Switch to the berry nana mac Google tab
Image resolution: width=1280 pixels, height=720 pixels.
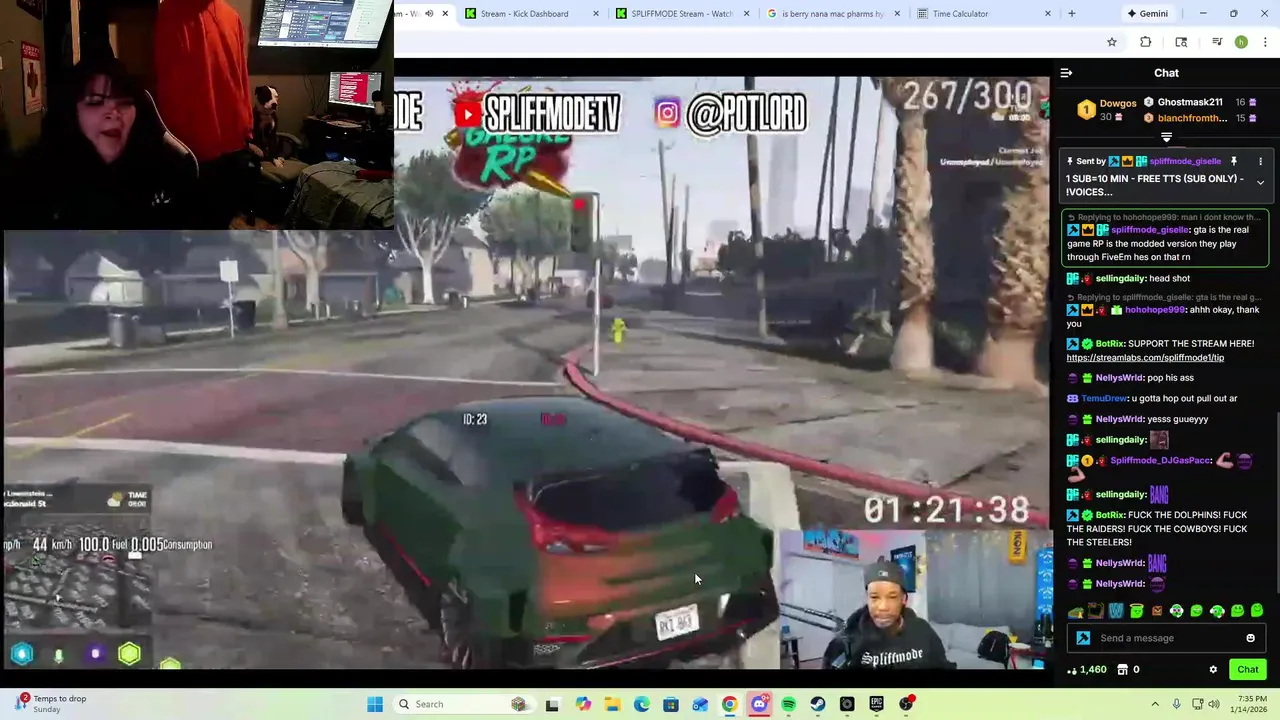click(832, 14)
